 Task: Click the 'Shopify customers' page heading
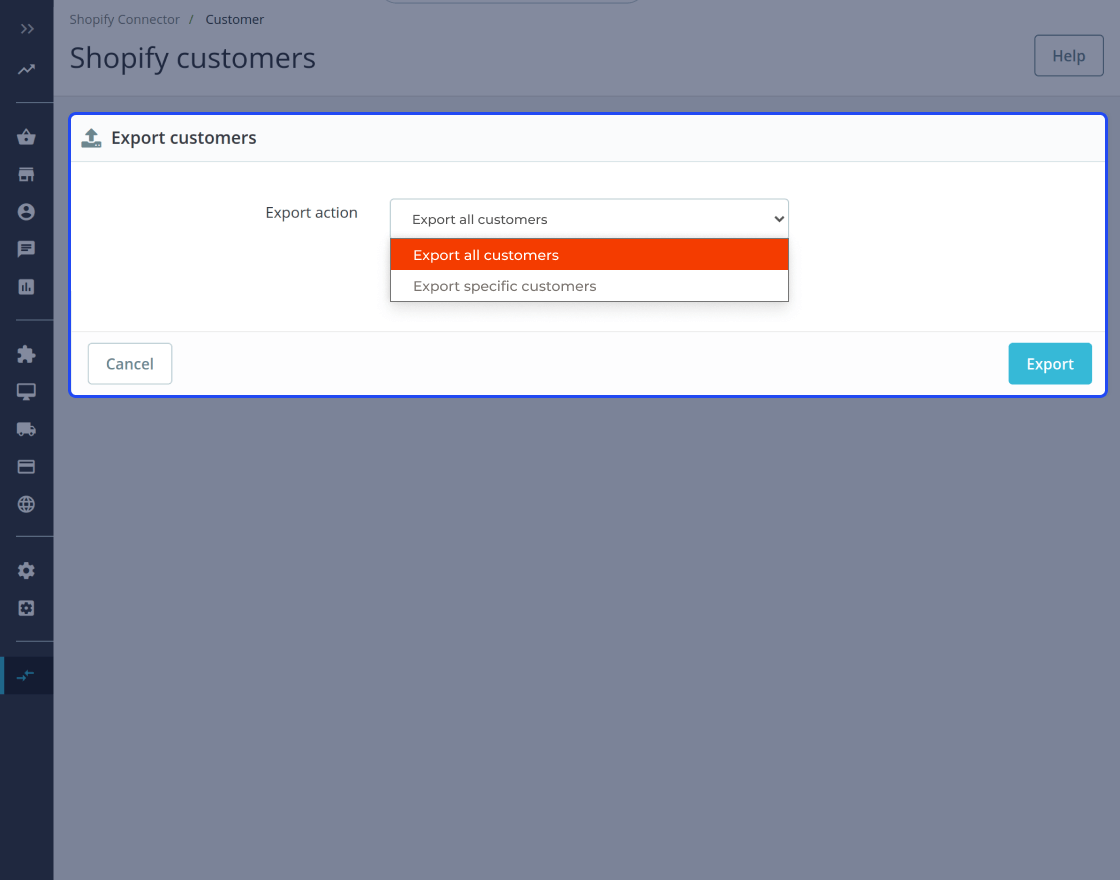[192, 58]
